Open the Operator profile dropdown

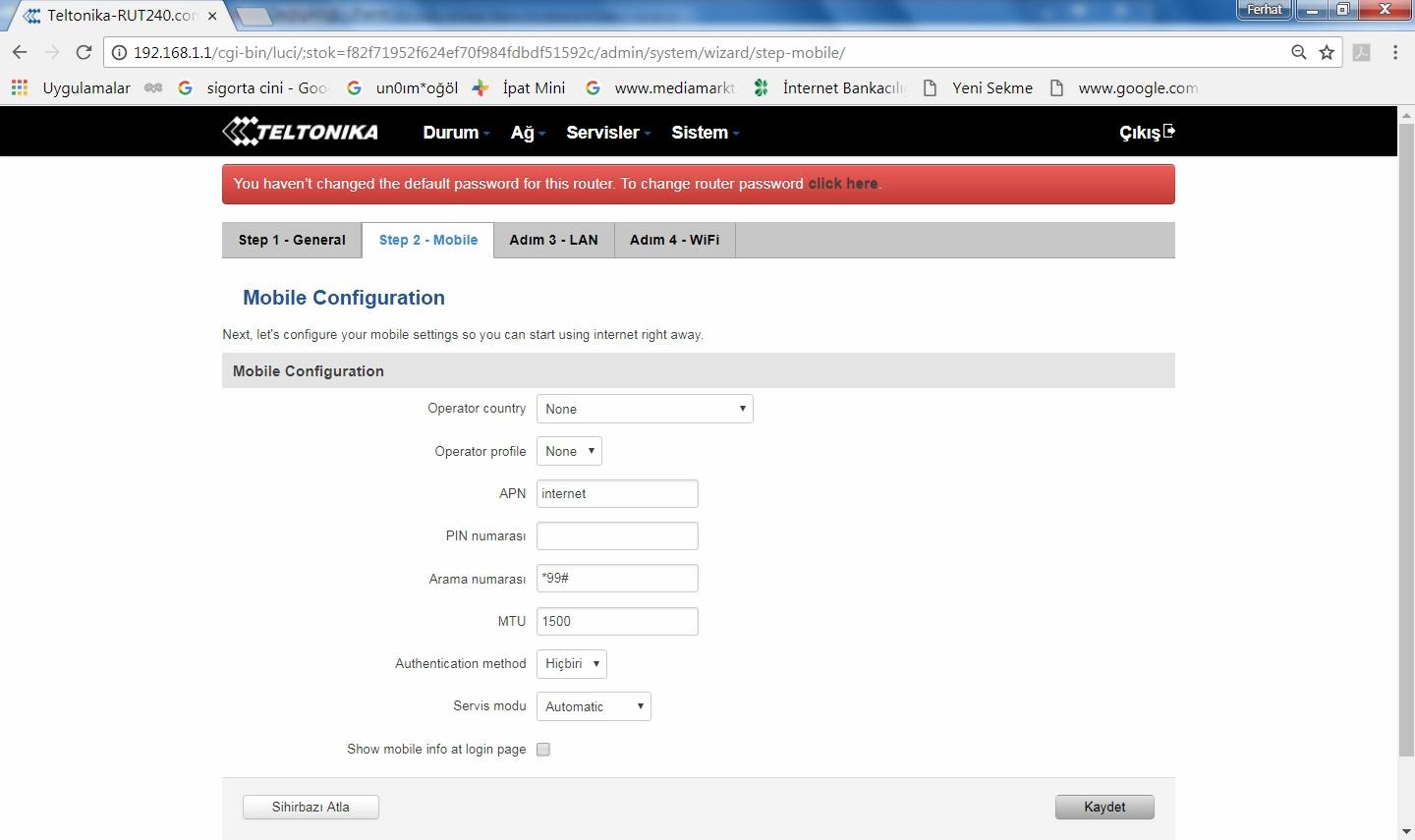coord(569,451)
